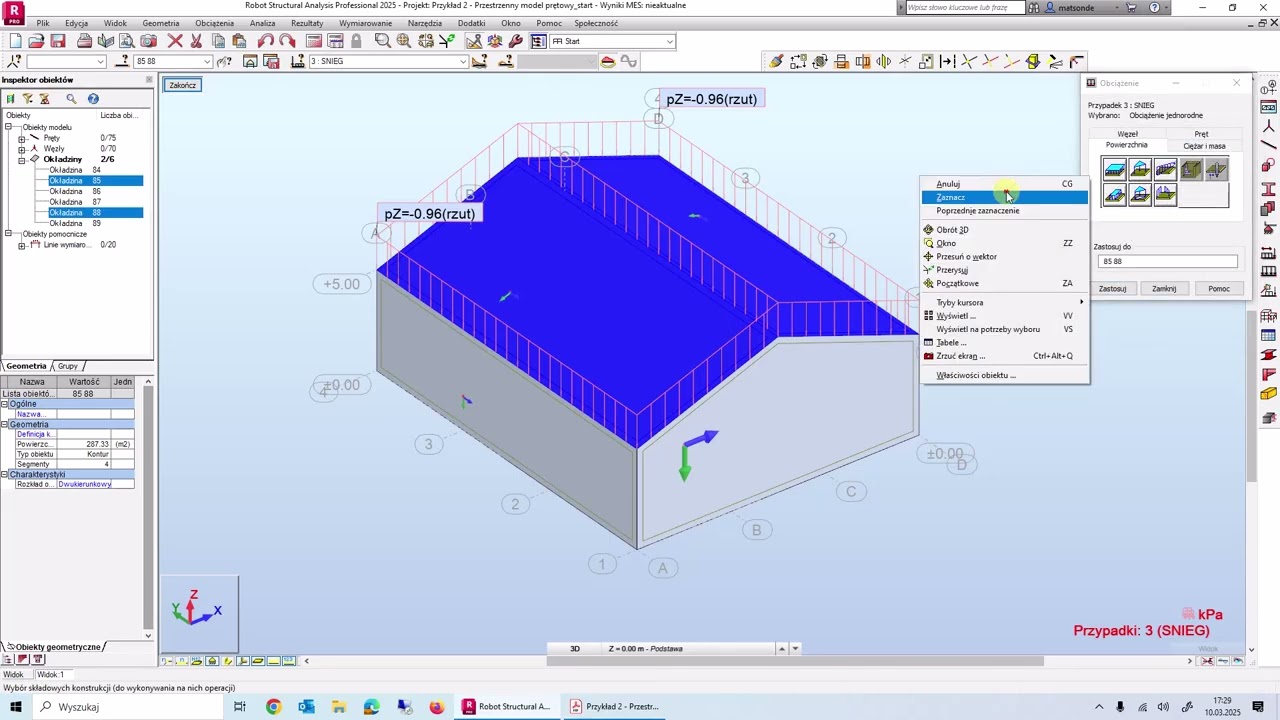Click the red X Delete icon
Viewport: 1280px width, 720px height.
[175, 41]
